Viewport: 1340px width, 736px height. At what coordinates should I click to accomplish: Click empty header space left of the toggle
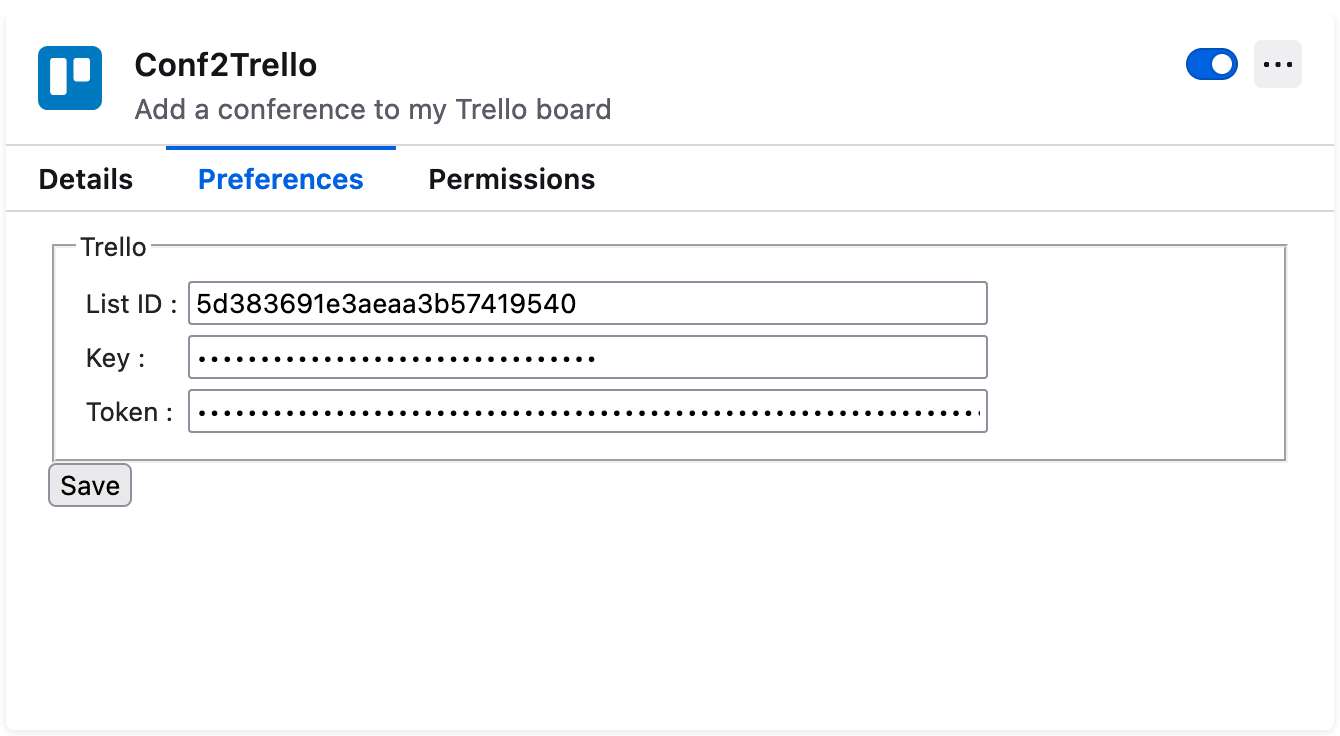pyautogui.click(x=900, y=70)
